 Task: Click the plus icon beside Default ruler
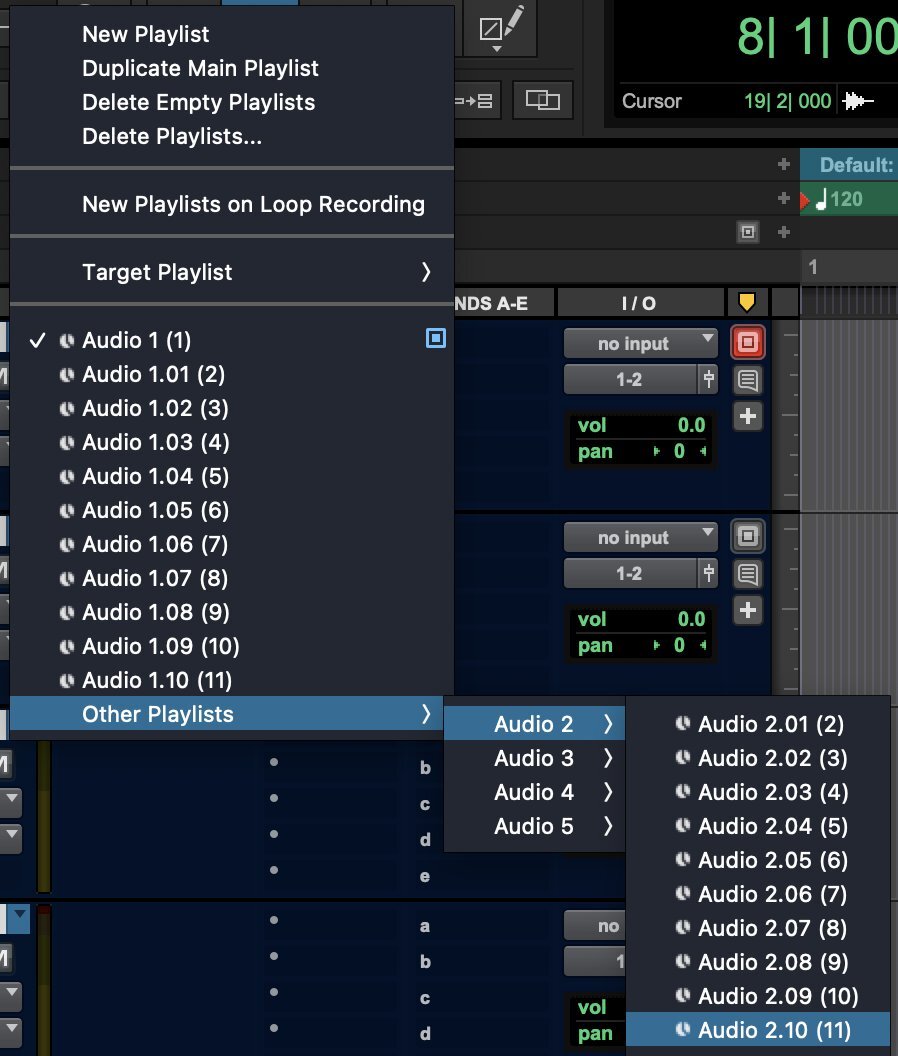(x=783, y=164)
